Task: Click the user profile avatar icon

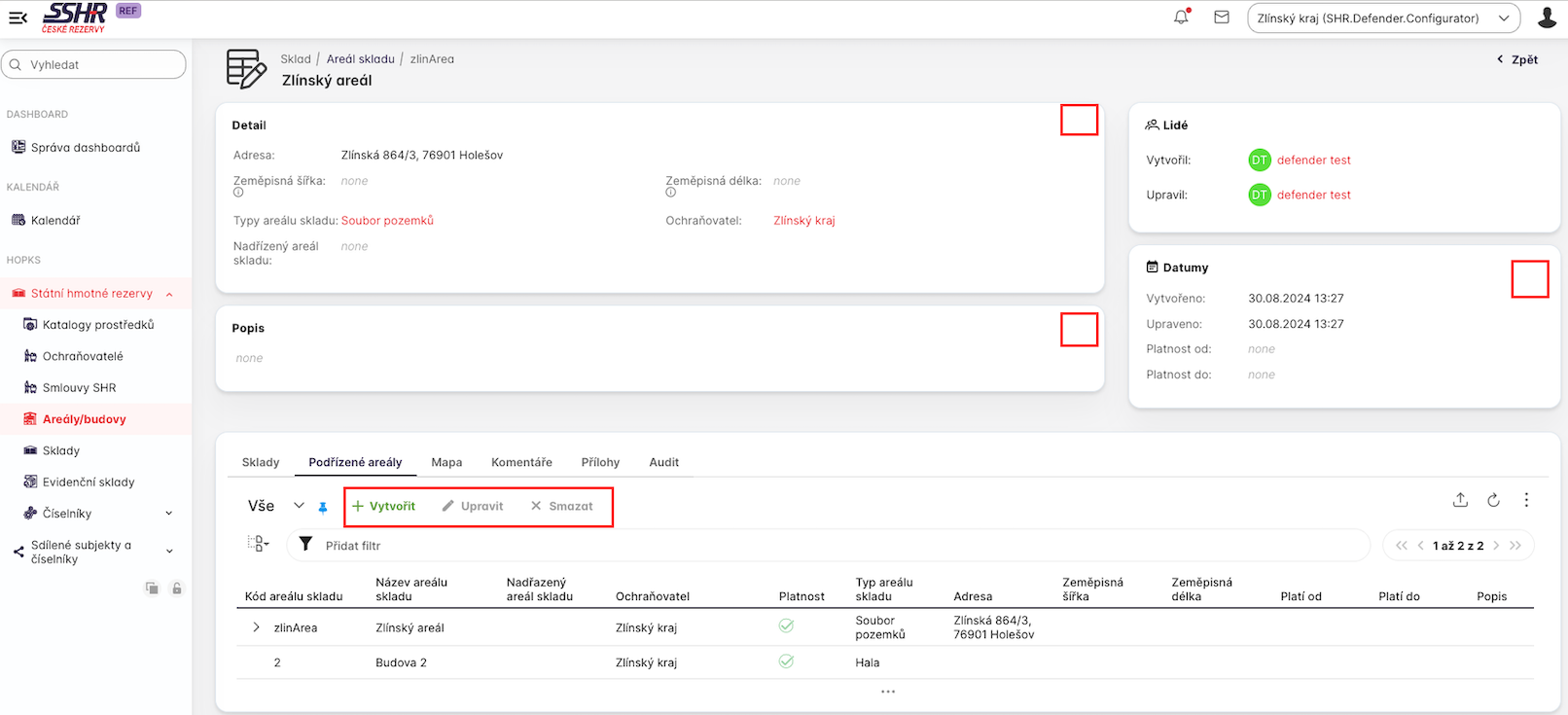Action: point(1547,18)
